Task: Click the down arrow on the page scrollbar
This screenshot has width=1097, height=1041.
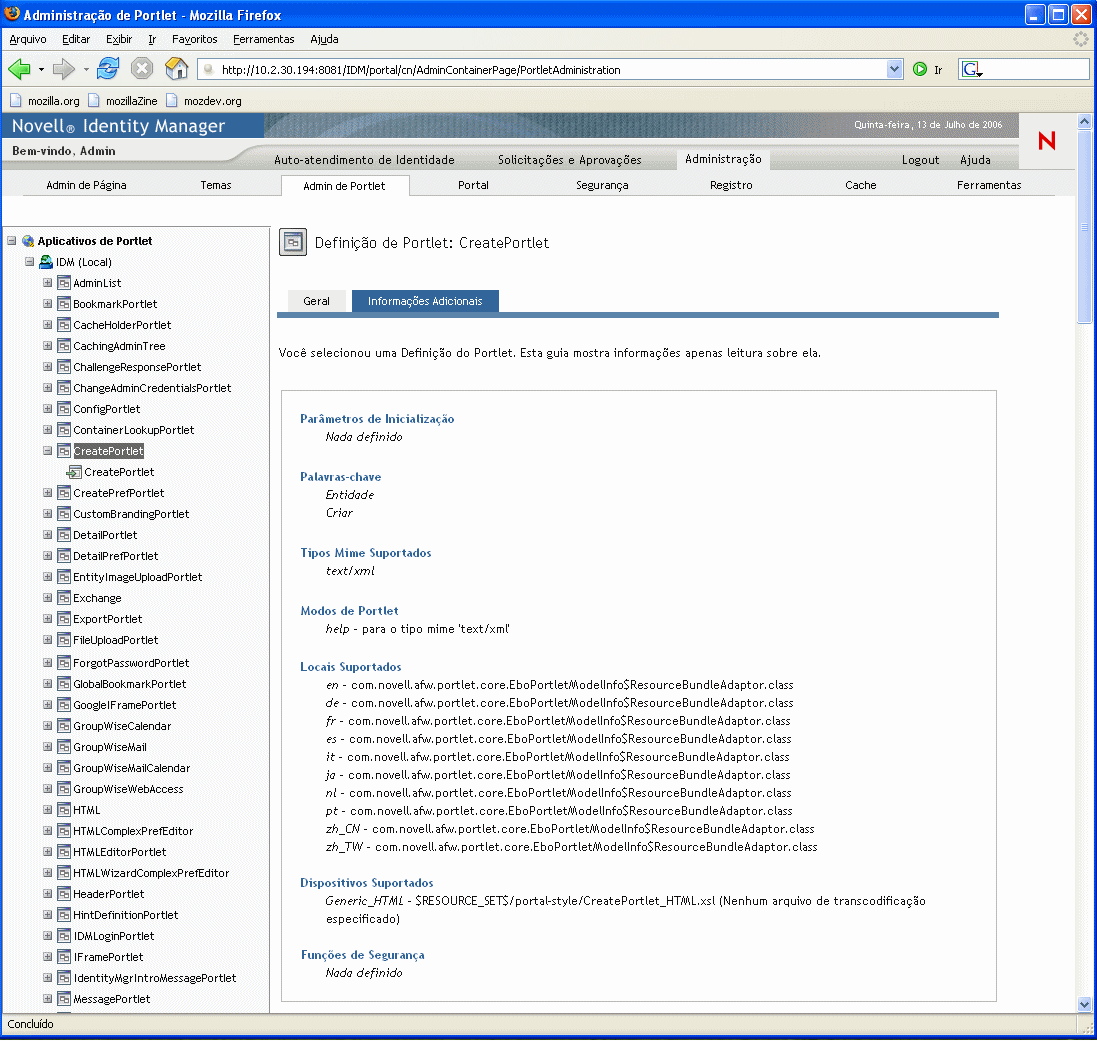Action: [x=1084, y=1004]
